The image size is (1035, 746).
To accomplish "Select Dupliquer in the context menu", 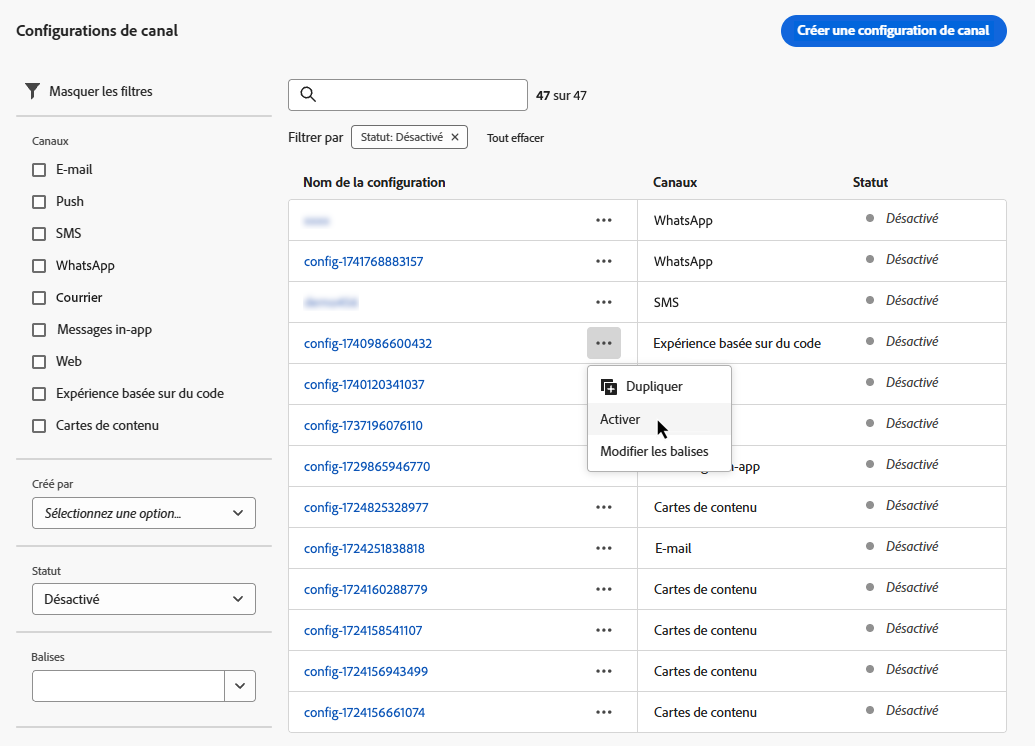I will click(654, 386).
